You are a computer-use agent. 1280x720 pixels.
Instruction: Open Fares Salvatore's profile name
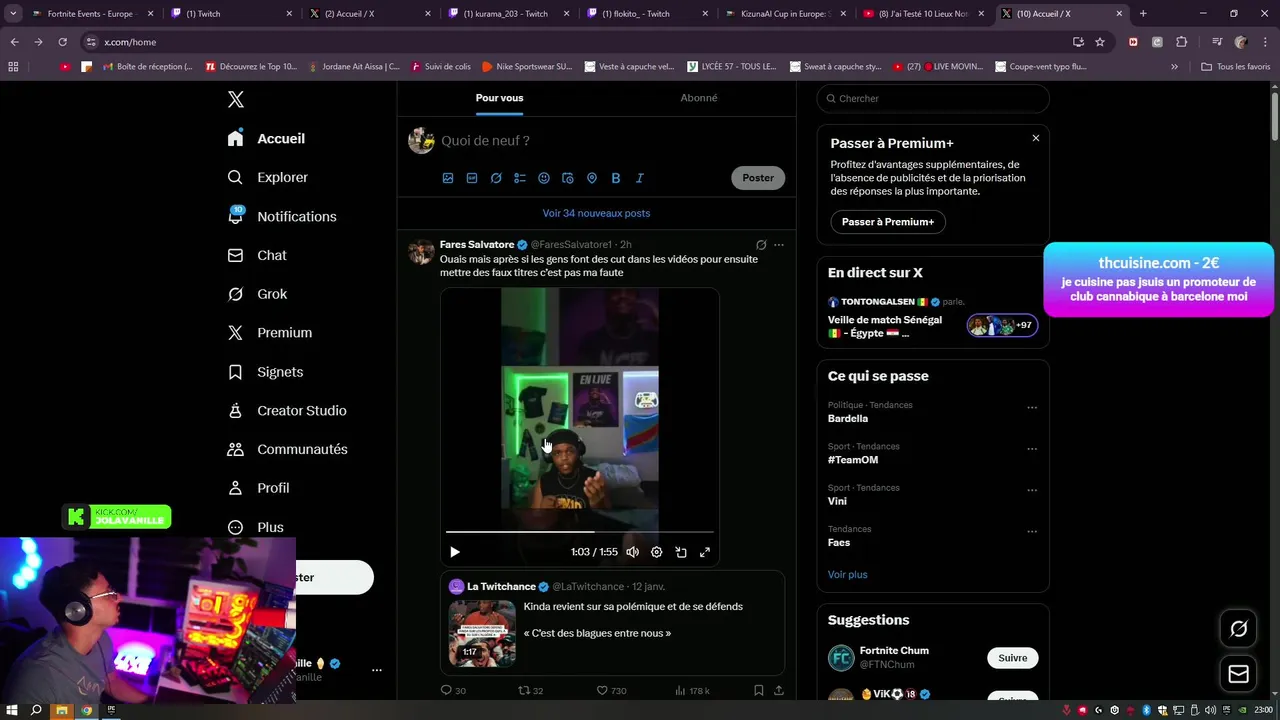477,244
